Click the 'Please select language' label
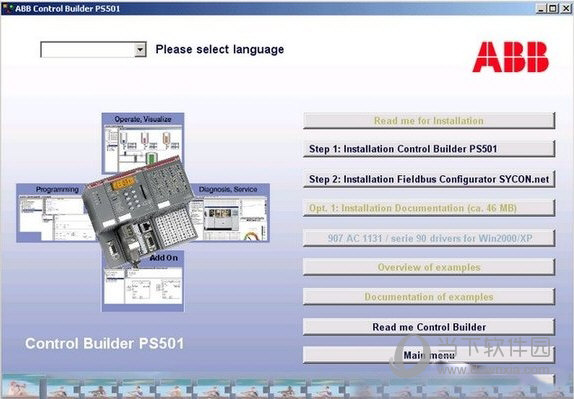This screenshot has width=574, height=399. pos(220,49)
